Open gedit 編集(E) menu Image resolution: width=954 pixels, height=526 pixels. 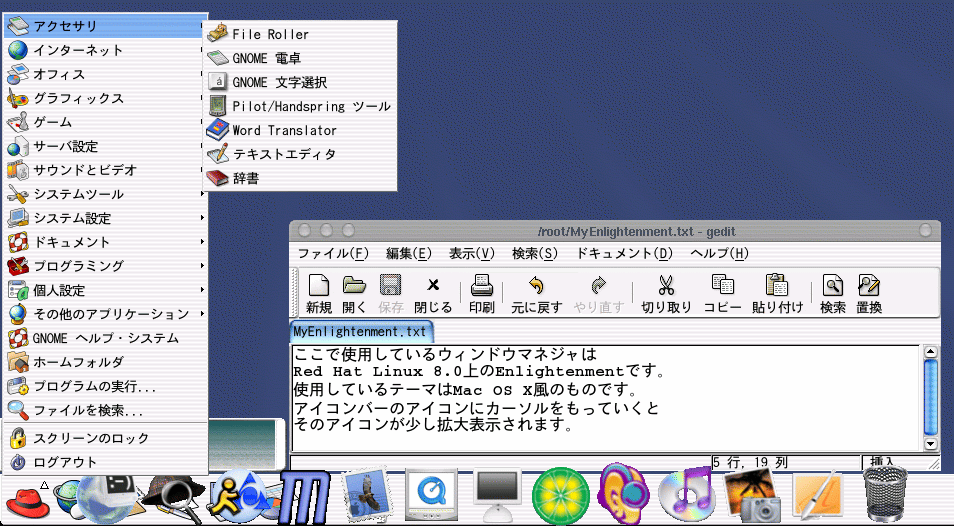coord(408,254)
